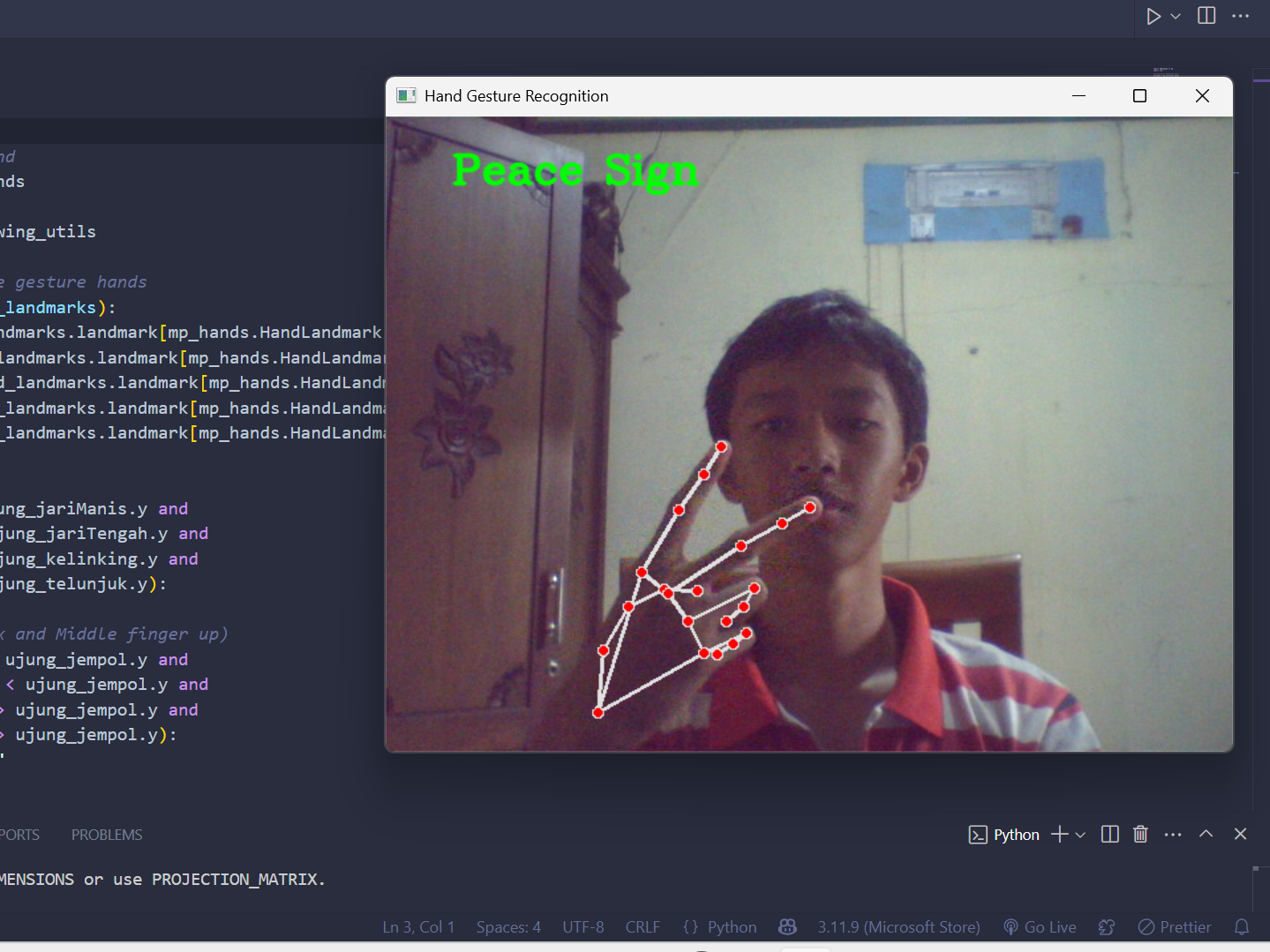Kill terminal with the trash icon
This screenshot has width=1270, height=952.
(1140, 835)
